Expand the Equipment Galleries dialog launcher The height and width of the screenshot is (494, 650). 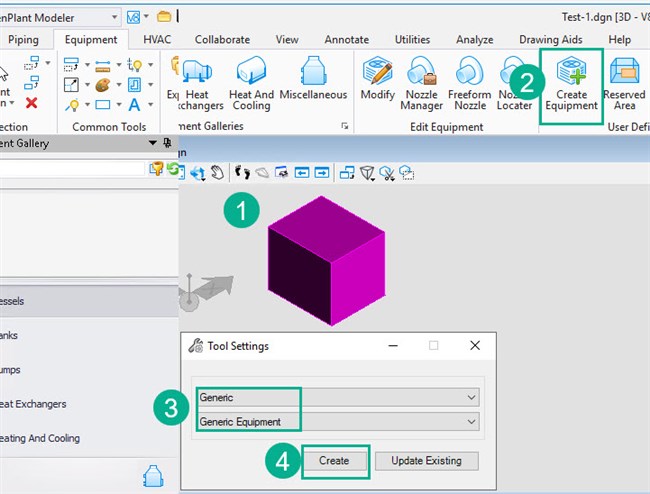click(344, 126)
